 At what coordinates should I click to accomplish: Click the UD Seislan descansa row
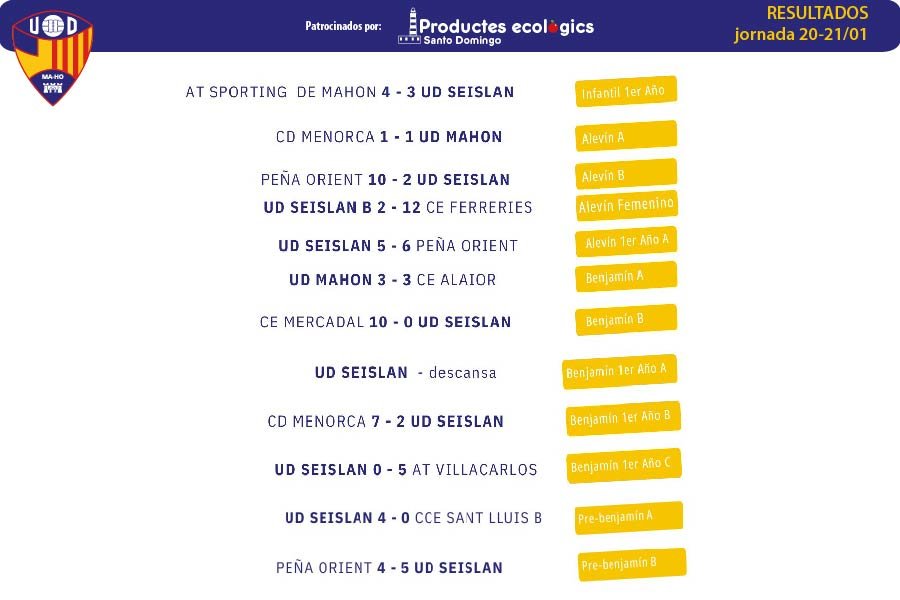pyautogui.click(x=405, y=373)
